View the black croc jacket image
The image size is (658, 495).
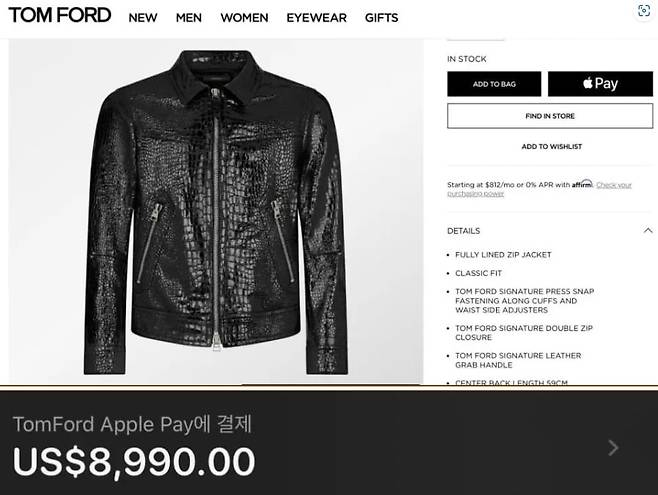coord(216,212)
